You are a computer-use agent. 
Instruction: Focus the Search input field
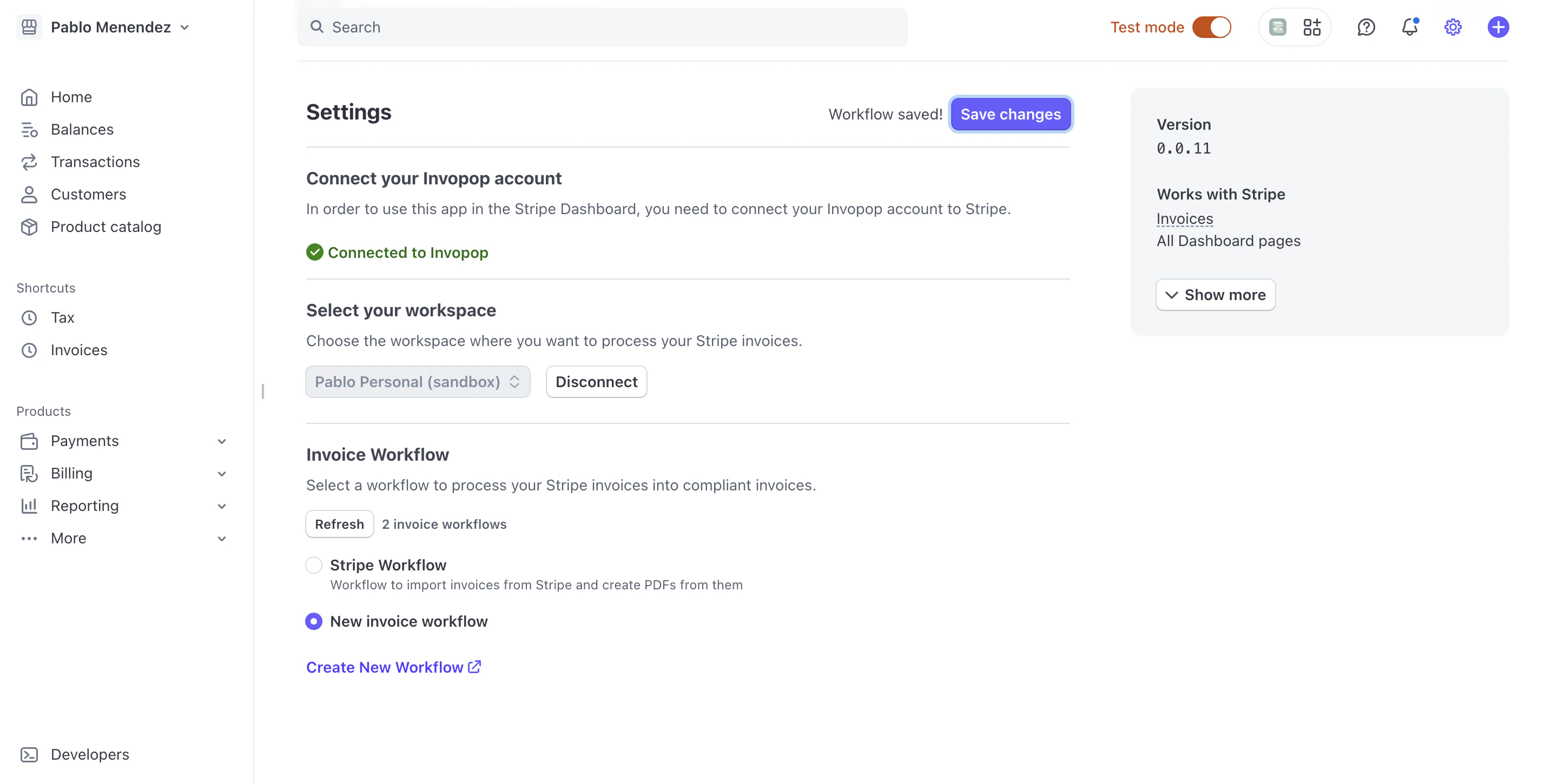(602, 27)
